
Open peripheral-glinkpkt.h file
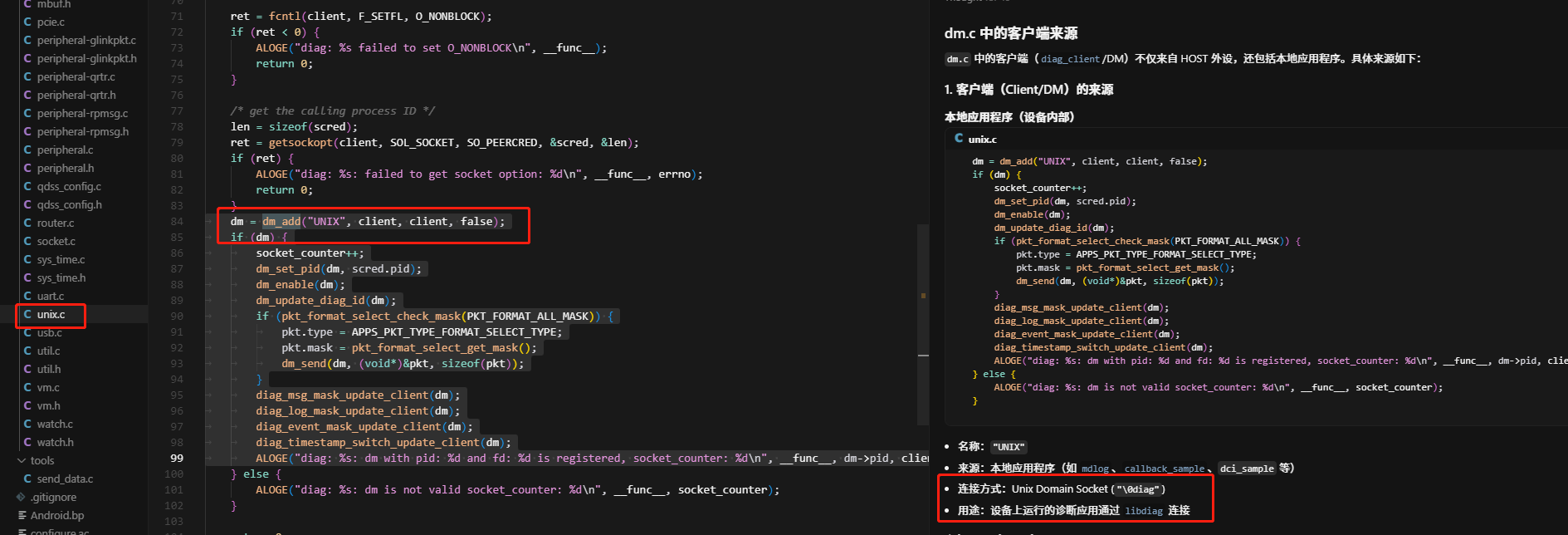click(86, 58)
